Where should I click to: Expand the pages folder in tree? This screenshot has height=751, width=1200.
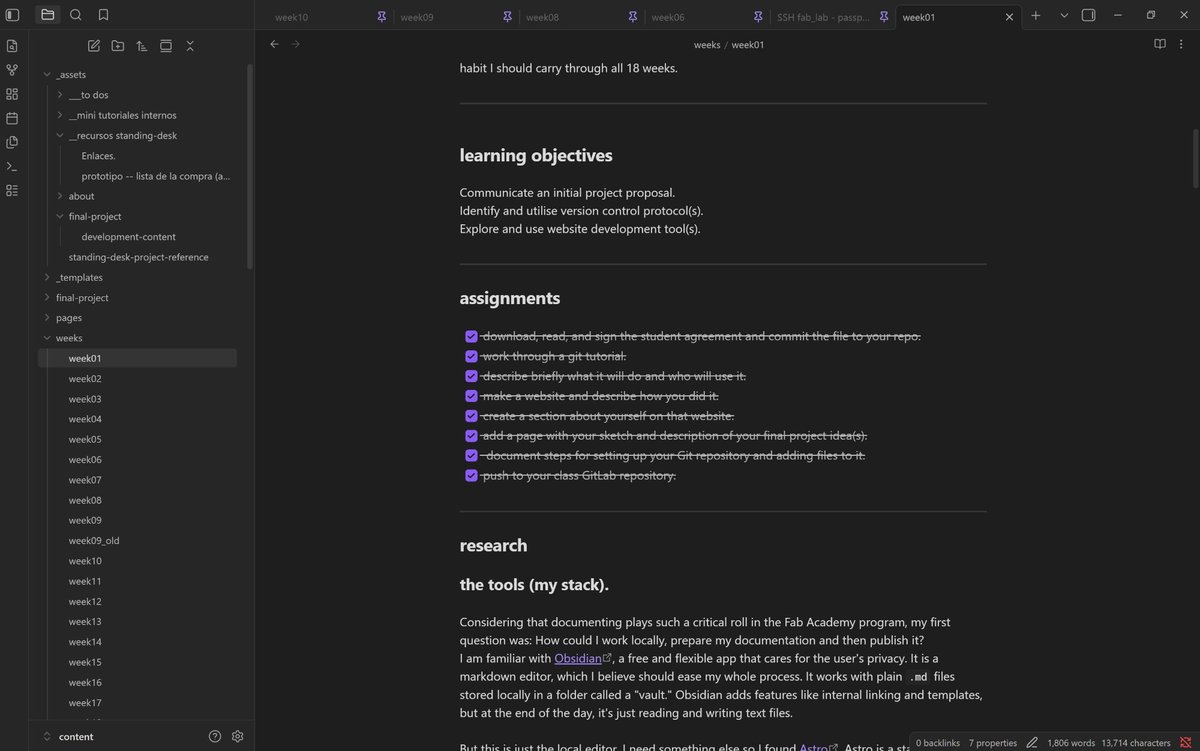tap(47, 318)
